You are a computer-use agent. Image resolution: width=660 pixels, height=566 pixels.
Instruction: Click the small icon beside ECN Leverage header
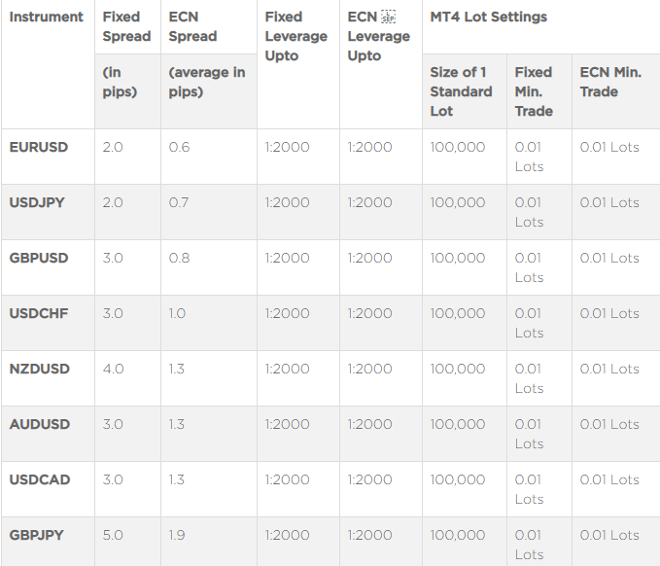[390, 17]
